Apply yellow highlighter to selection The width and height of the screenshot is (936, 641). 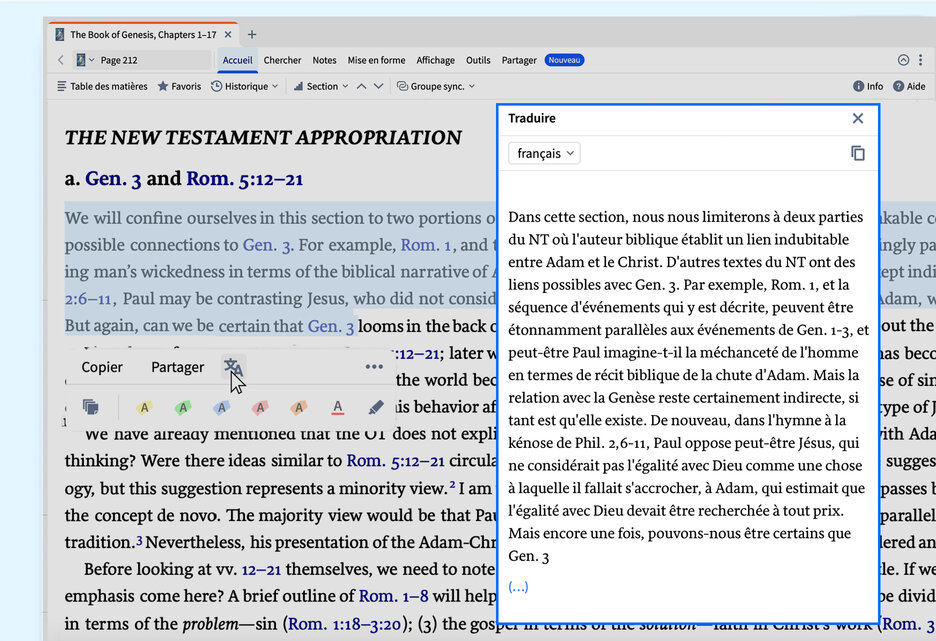pyautogui.click(x=144, y=407)
